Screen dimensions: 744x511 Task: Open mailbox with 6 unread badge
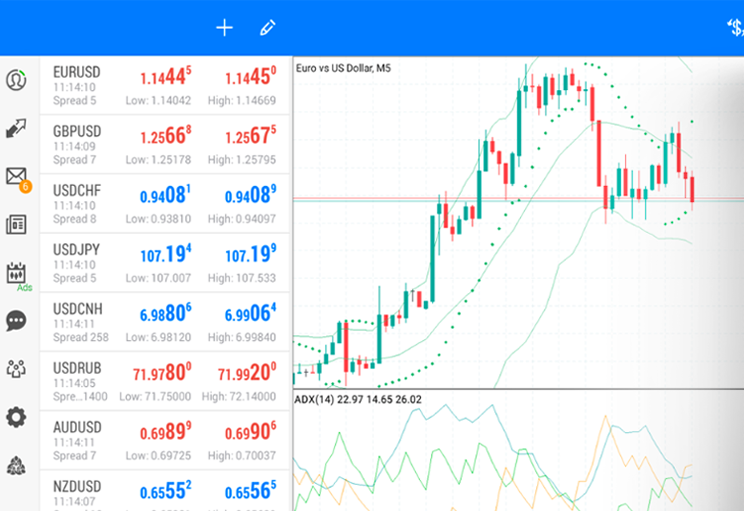point(16,177)
